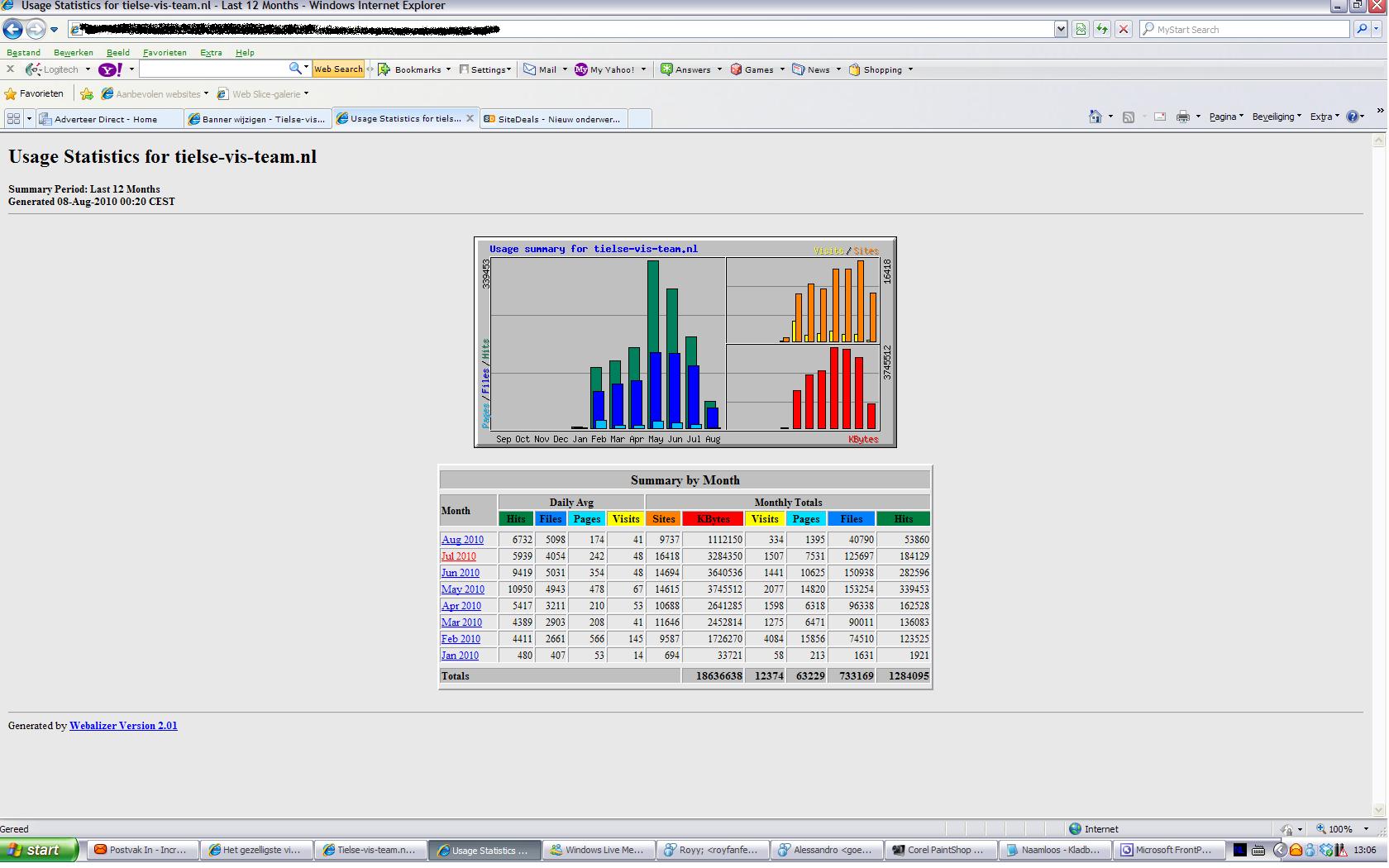The image size is (1389, 868).
Task: Click the Refresh page icon
Action: tap(1102, 29)
